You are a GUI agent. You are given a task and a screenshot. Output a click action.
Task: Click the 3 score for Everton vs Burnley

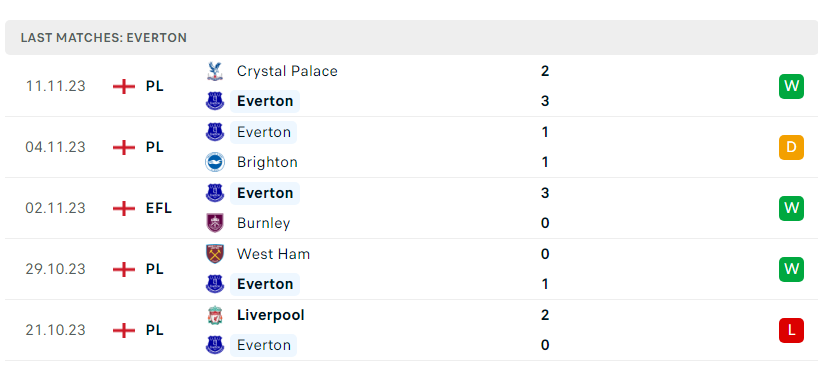click(x=545, y=193)
